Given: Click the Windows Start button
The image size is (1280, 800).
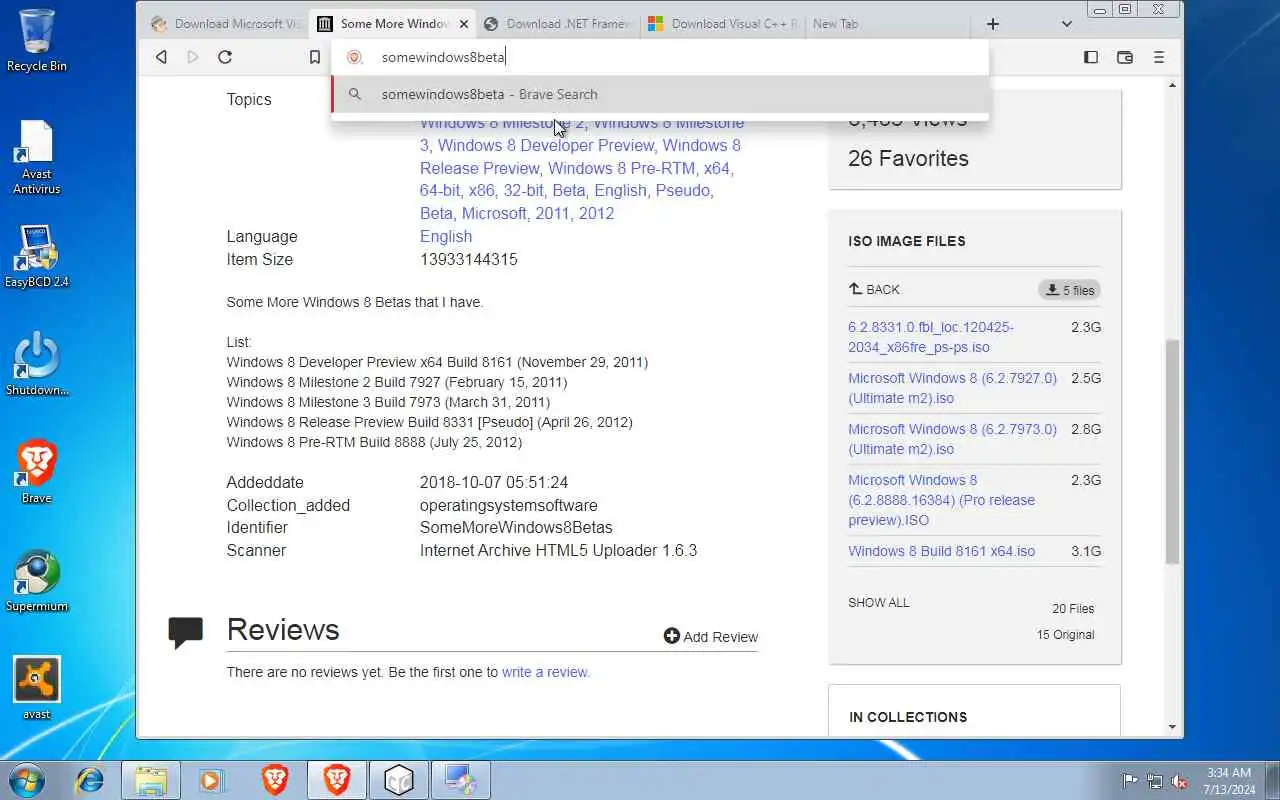Looking at the screenshot, I should click(27, 780).
